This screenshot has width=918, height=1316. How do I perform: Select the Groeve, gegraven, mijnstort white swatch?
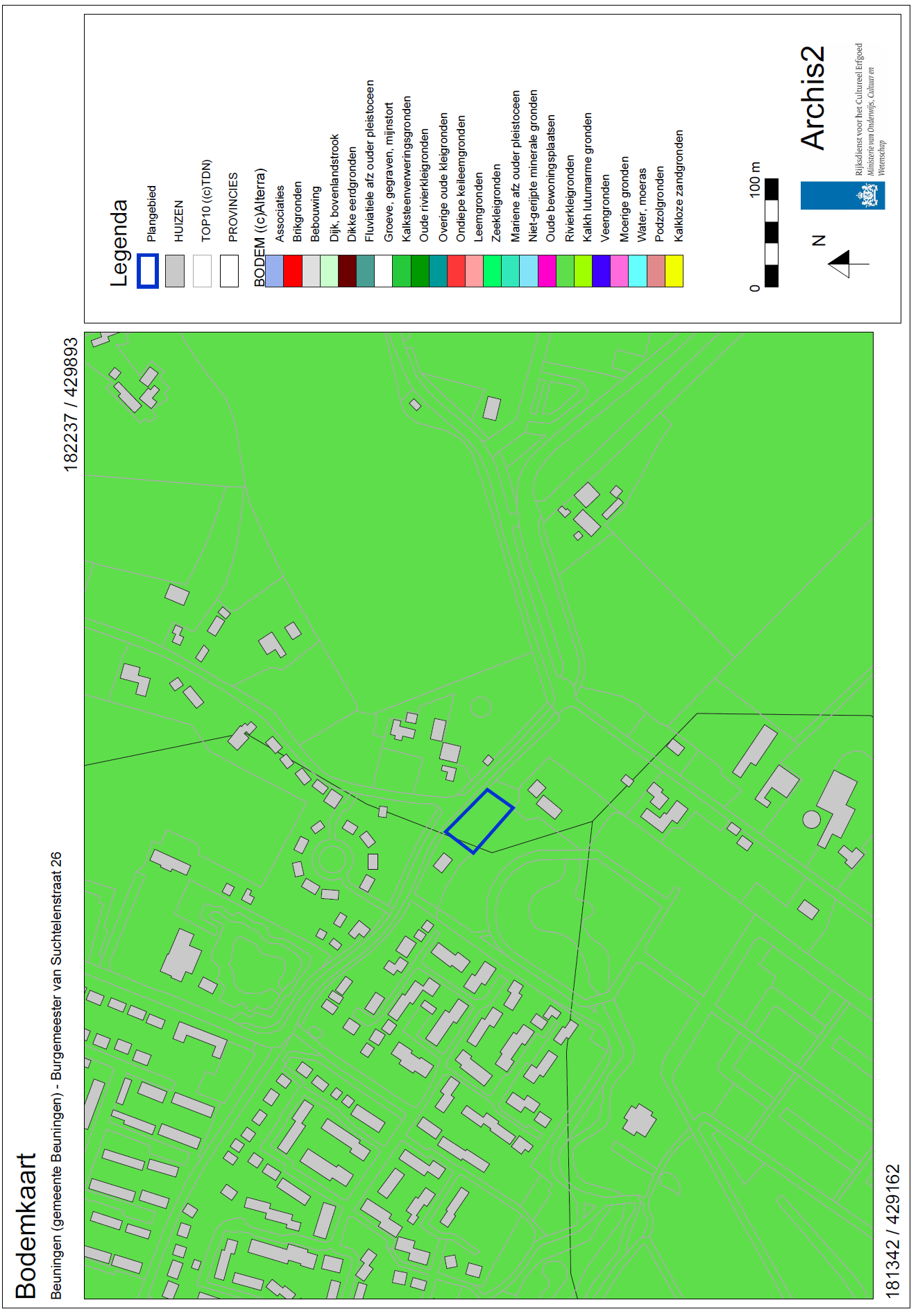click(384, 271)
